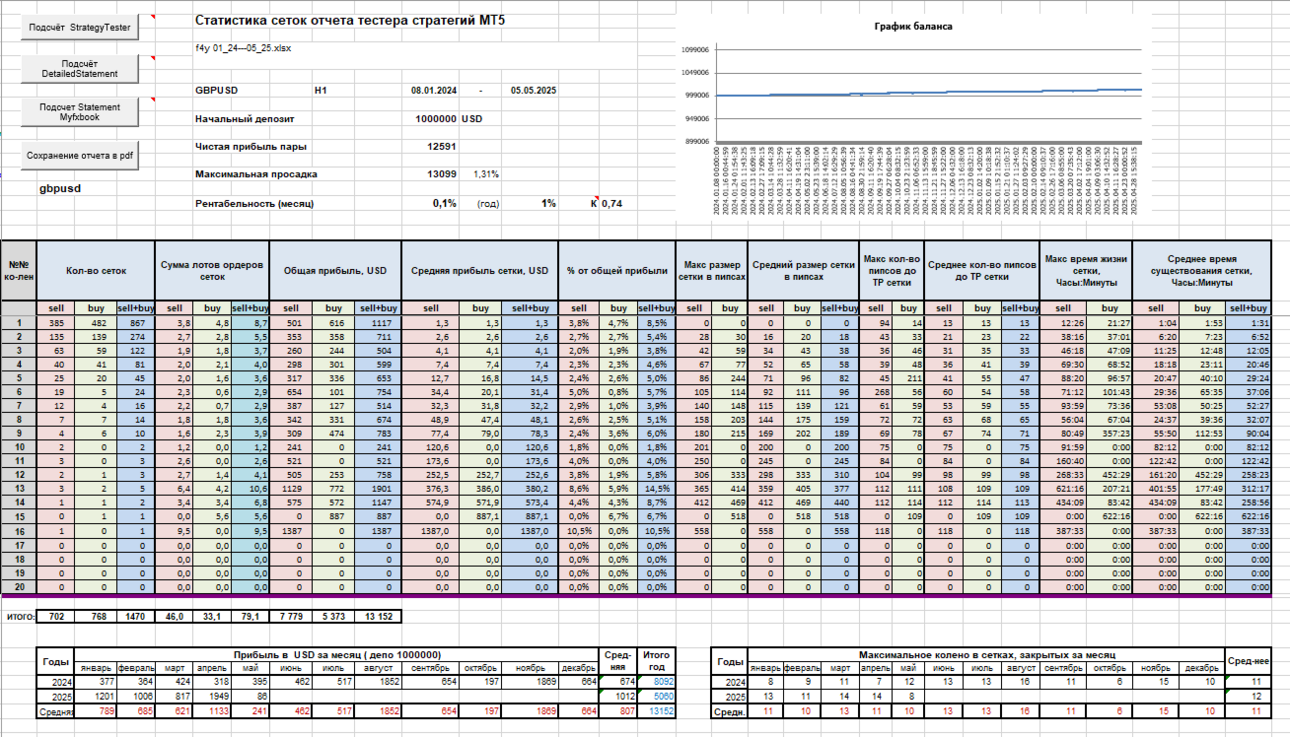Screen dimensions: 1290x737
Task: Click the GBPUSD symbol cell
Action: coord(217,90)
